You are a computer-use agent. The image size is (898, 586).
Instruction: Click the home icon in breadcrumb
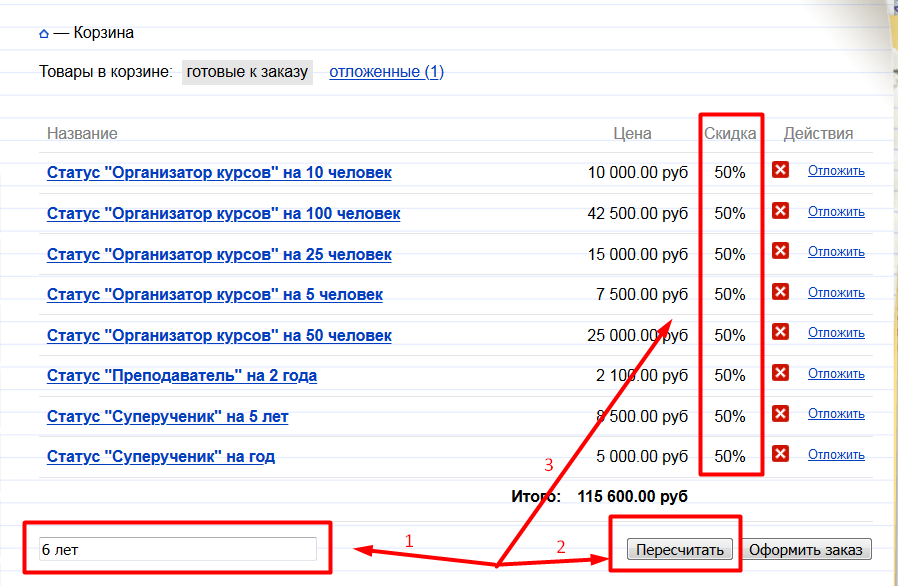click(x=43, y=33)
